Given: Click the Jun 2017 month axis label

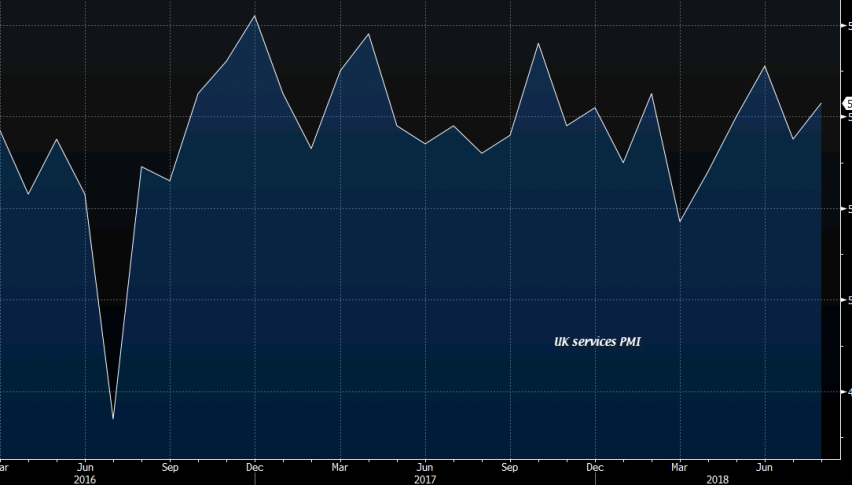Looking at the screenshot, I should [x=425, y=467].
